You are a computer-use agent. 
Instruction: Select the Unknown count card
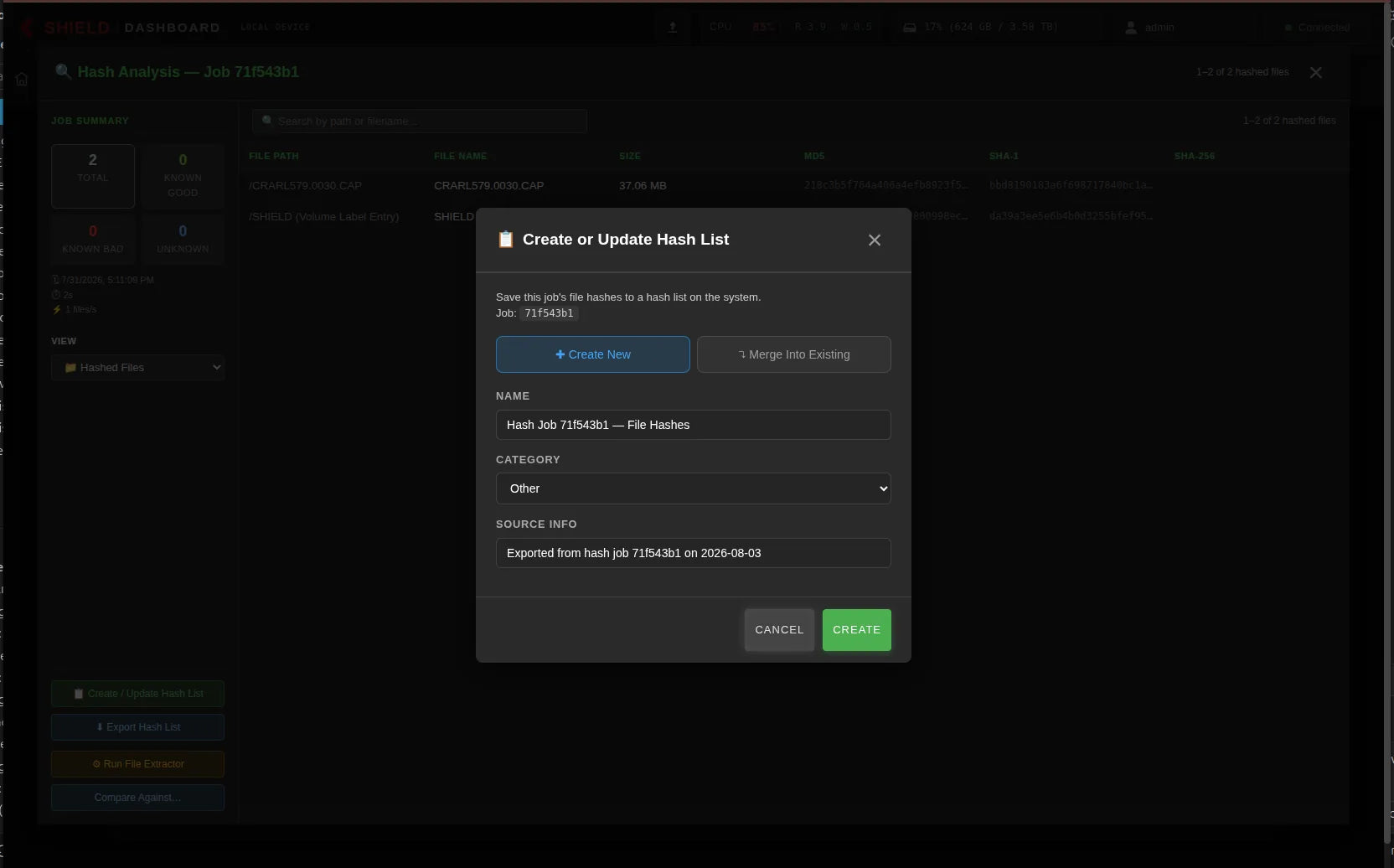[183, 240]
